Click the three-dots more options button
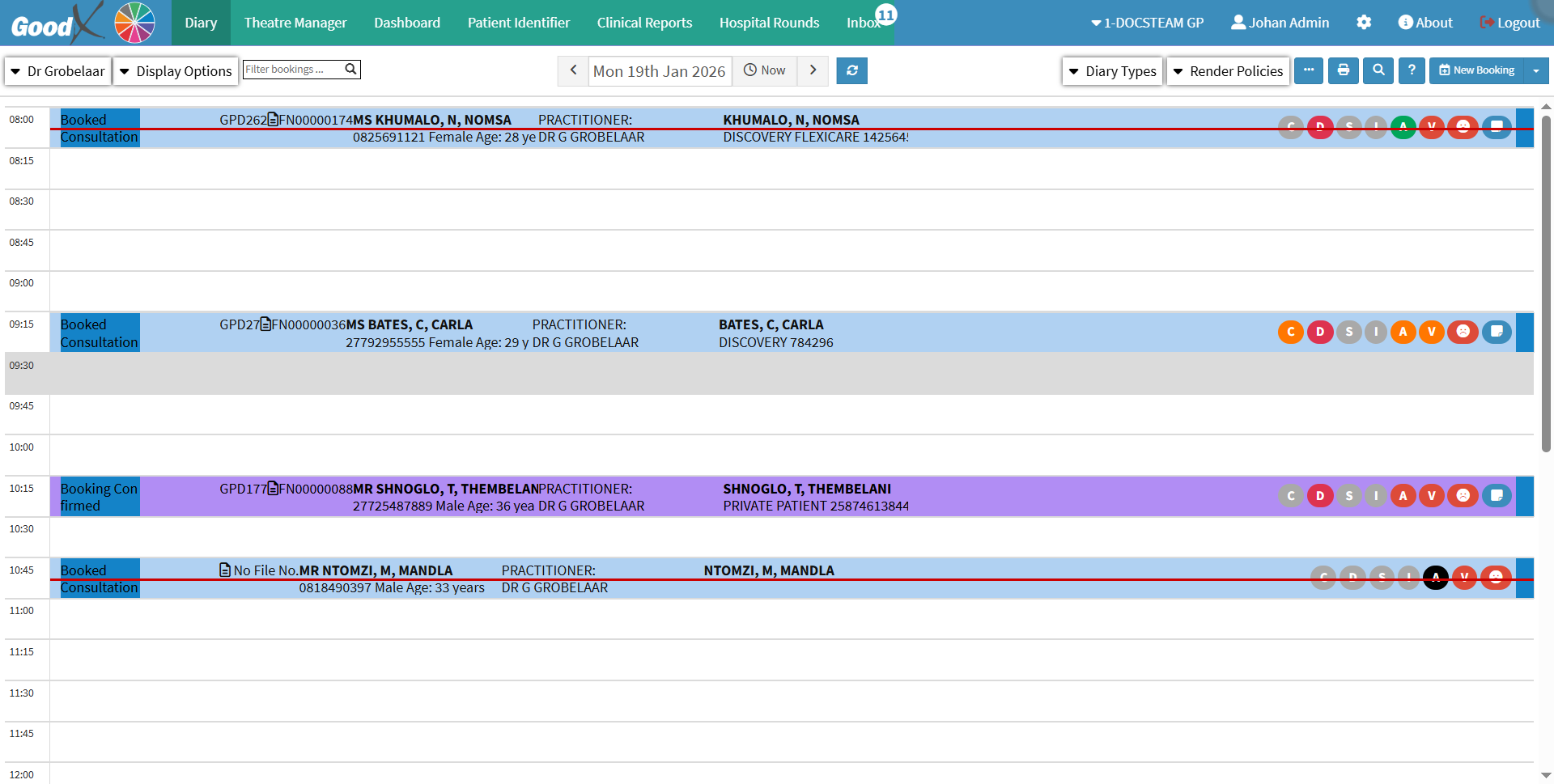This screenshot has width=1554, height=784. pyautogui.click(x=1308, y=70)
